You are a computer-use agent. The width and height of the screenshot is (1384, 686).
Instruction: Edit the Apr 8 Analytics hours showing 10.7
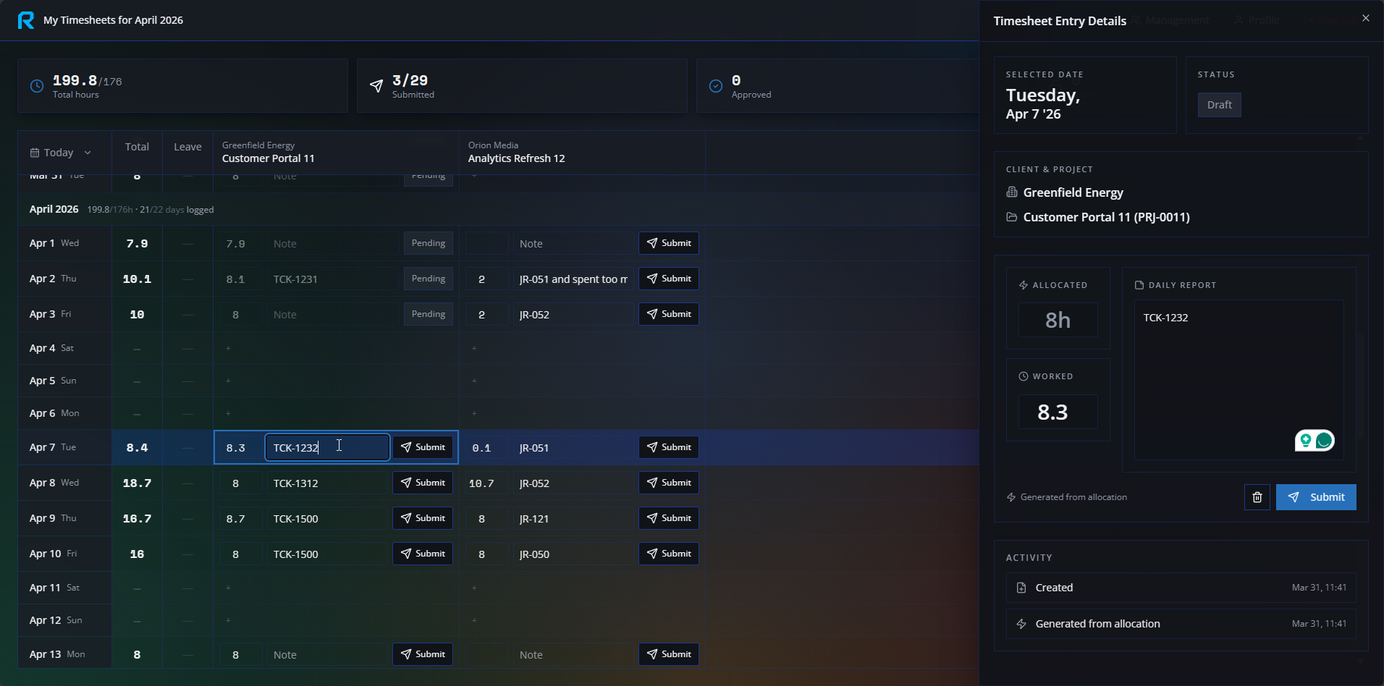(482, 483)
